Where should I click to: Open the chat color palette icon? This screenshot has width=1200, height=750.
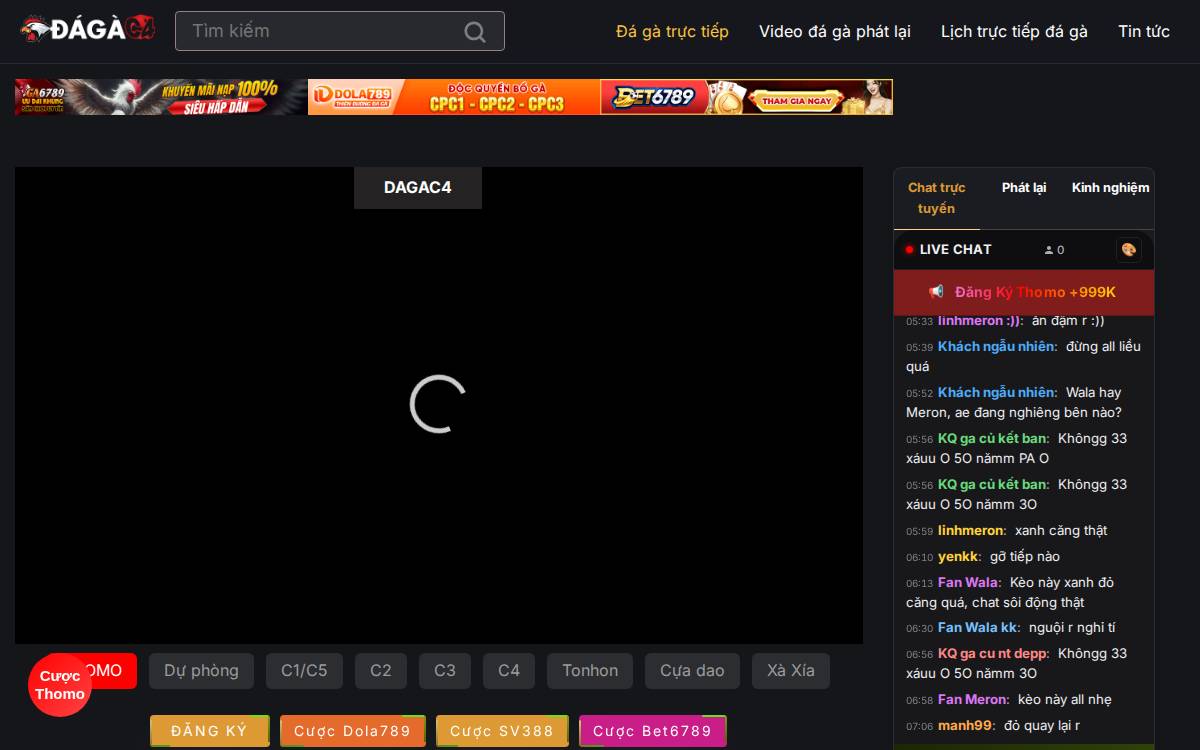point(1129,250)
